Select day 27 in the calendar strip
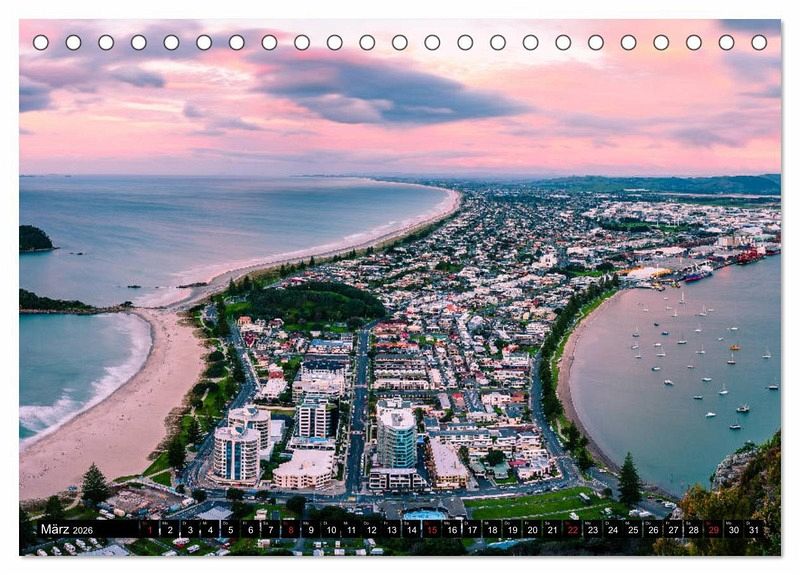Viewport: 800px width, 575px height. 673,529
